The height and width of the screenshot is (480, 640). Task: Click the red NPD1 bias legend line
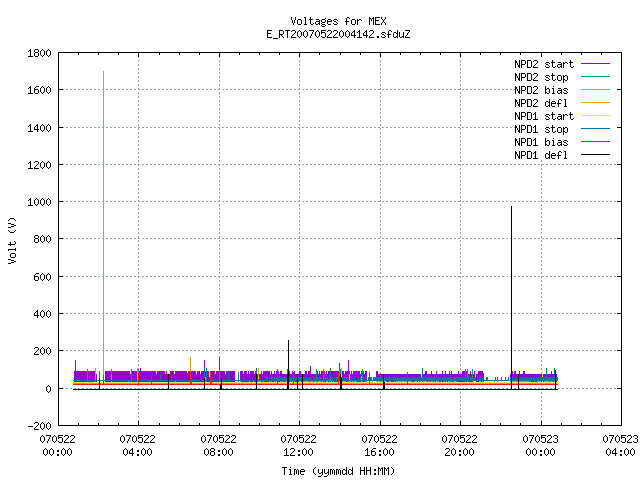[595, 142]
